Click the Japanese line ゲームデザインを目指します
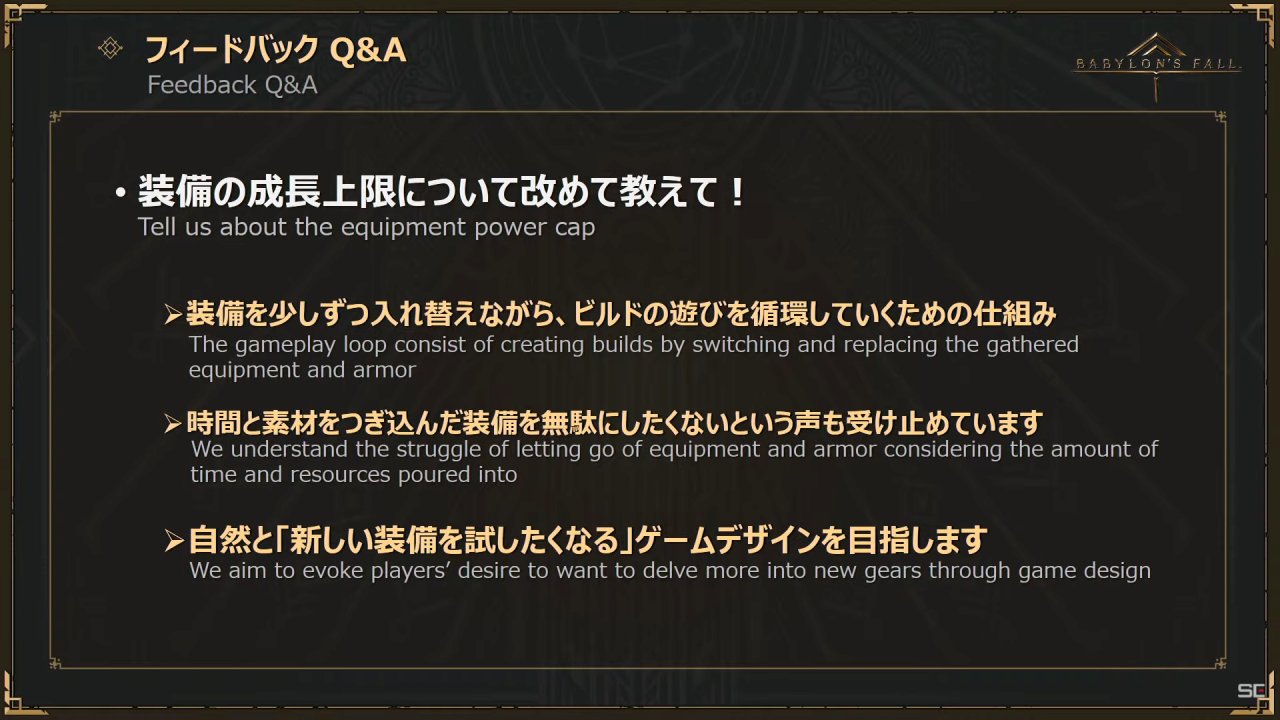 (588, 541)
